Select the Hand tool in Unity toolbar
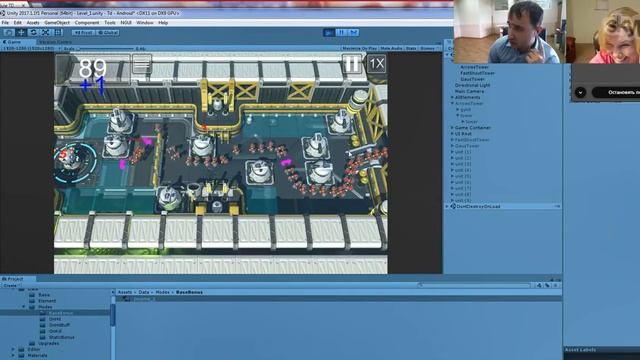Screen dimensions: 640x360 9,32
